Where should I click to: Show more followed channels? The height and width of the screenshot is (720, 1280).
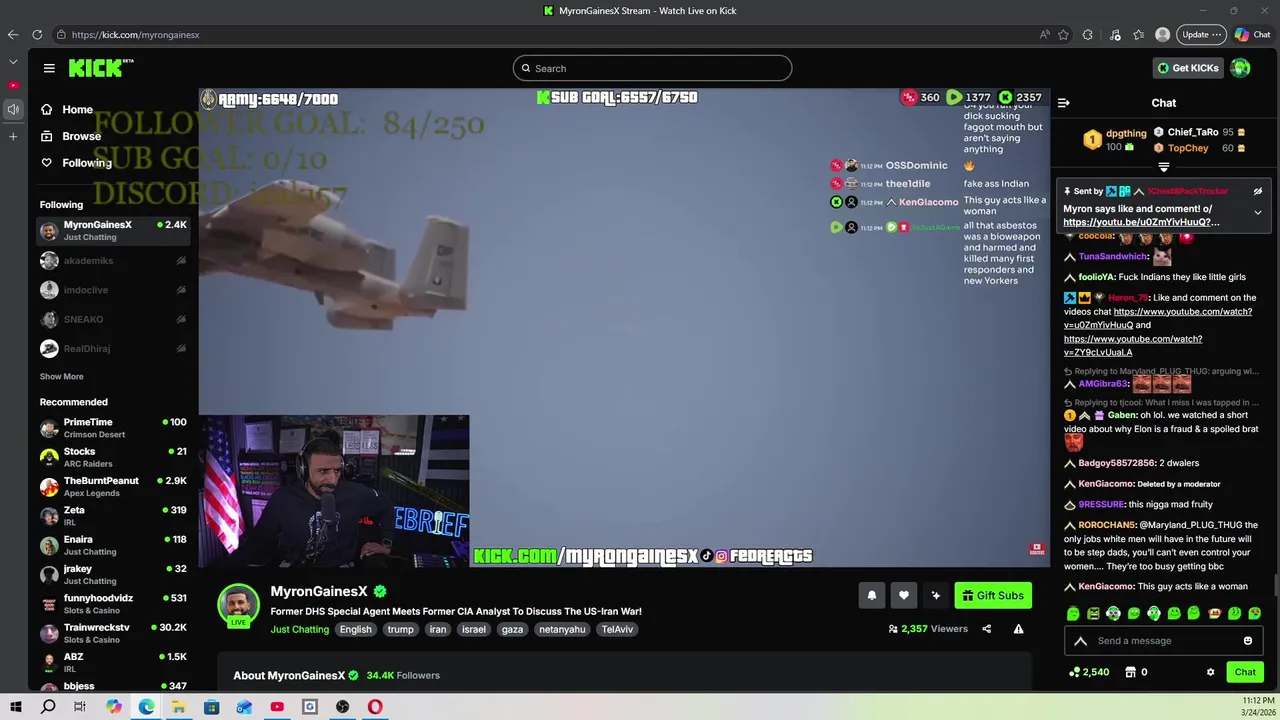coord(62,376)
